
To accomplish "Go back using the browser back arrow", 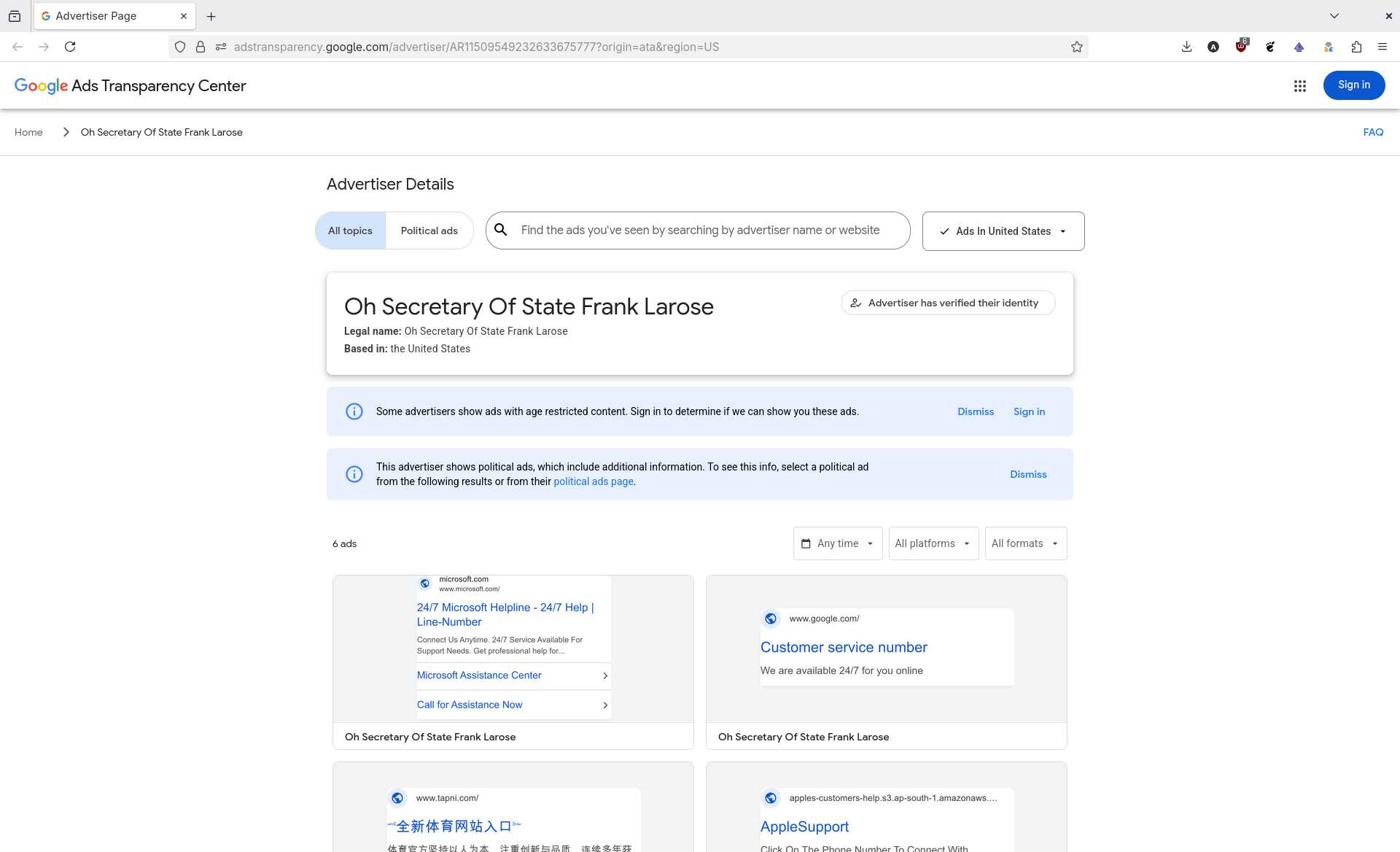I will click(17, 47).
